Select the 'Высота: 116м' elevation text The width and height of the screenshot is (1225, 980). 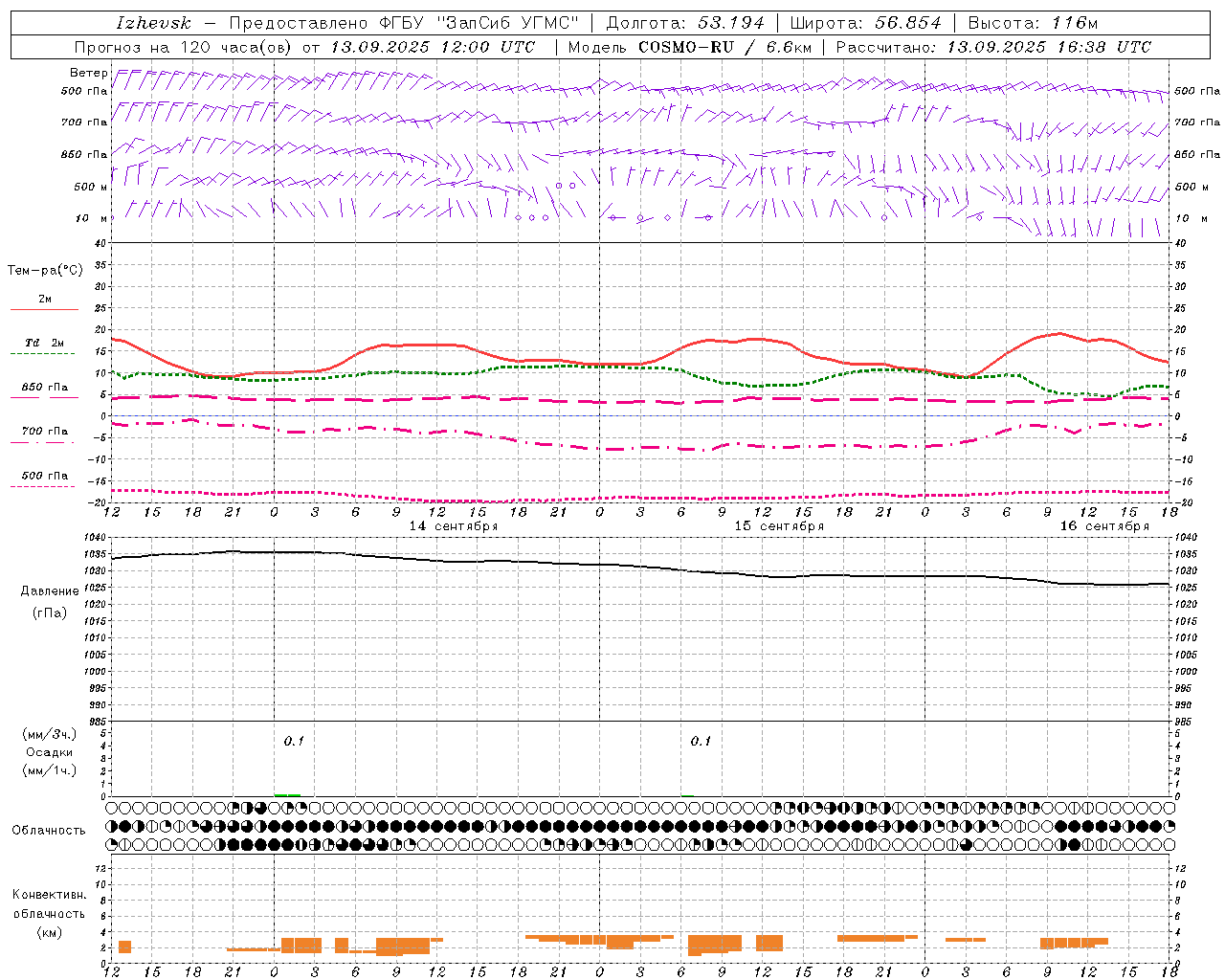click(1033, 23)
